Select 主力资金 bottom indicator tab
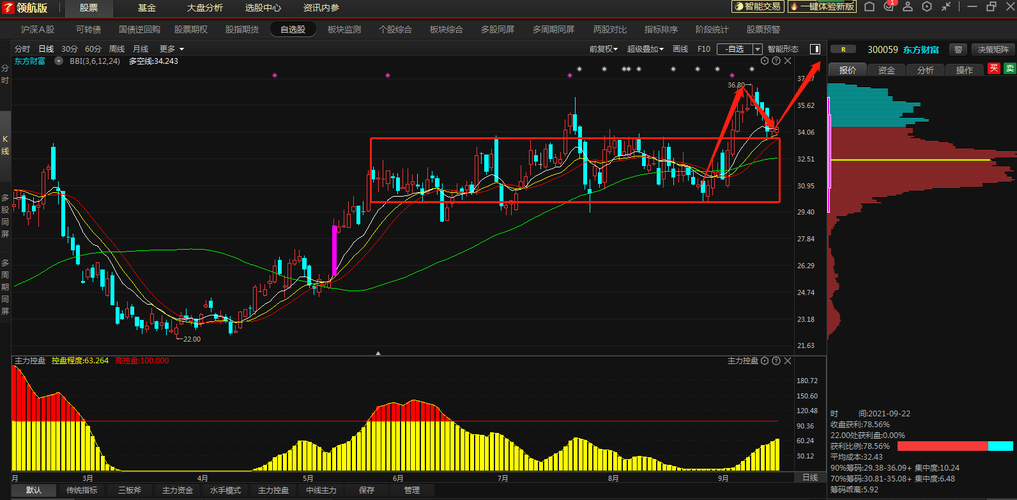1017x500 pixels. (178, 490)
